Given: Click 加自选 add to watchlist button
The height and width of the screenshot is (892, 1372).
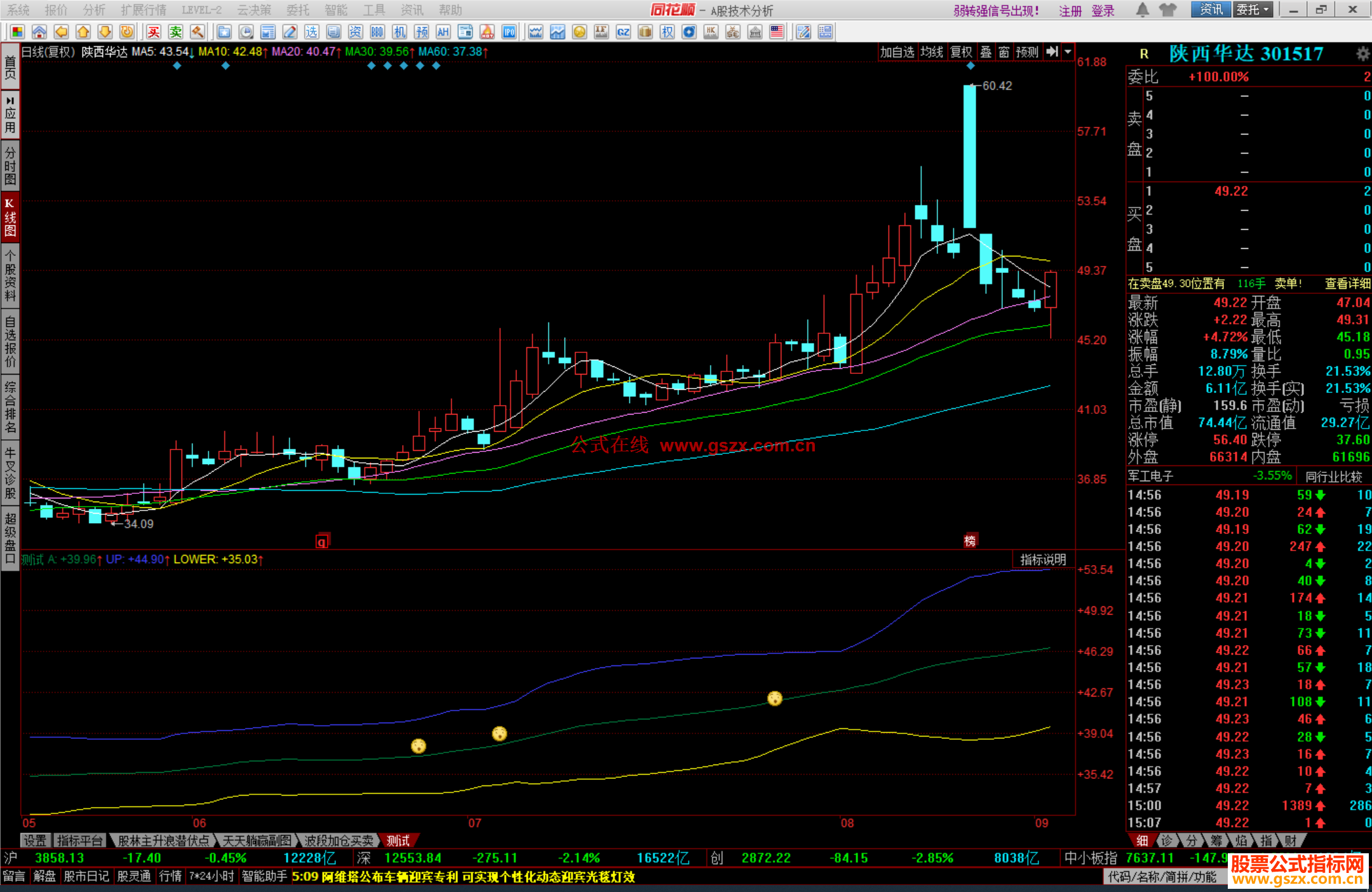Looking at the screenshot, I should pyautogui.click(x=897, y=52).
